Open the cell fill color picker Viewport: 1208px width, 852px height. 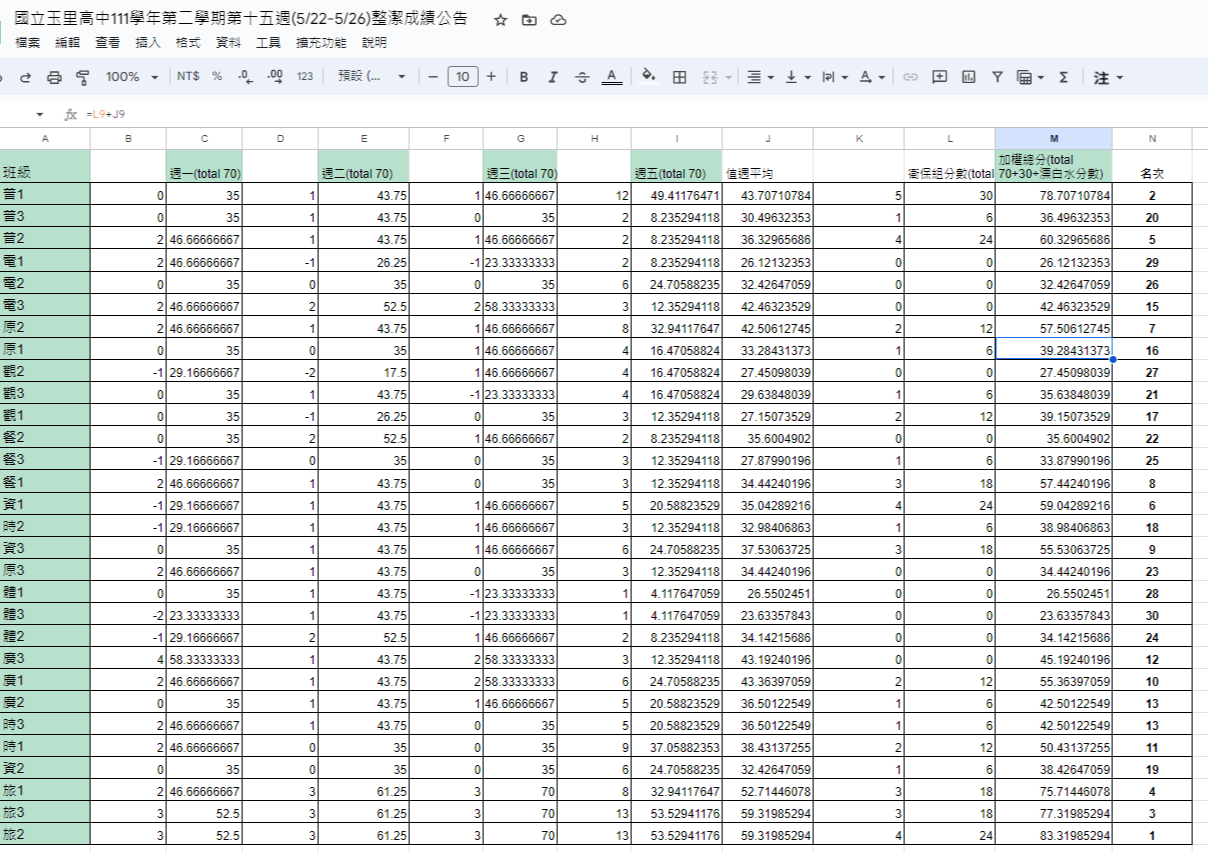[x=648, y=77]
